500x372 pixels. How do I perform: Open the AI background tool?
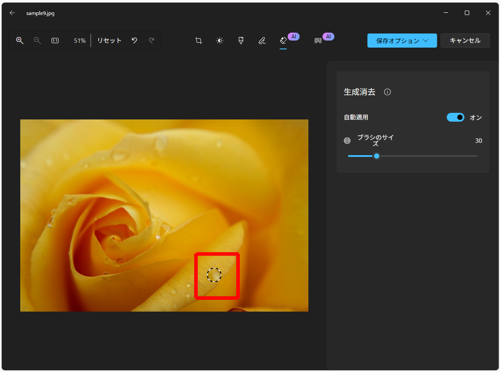(318, 41)
